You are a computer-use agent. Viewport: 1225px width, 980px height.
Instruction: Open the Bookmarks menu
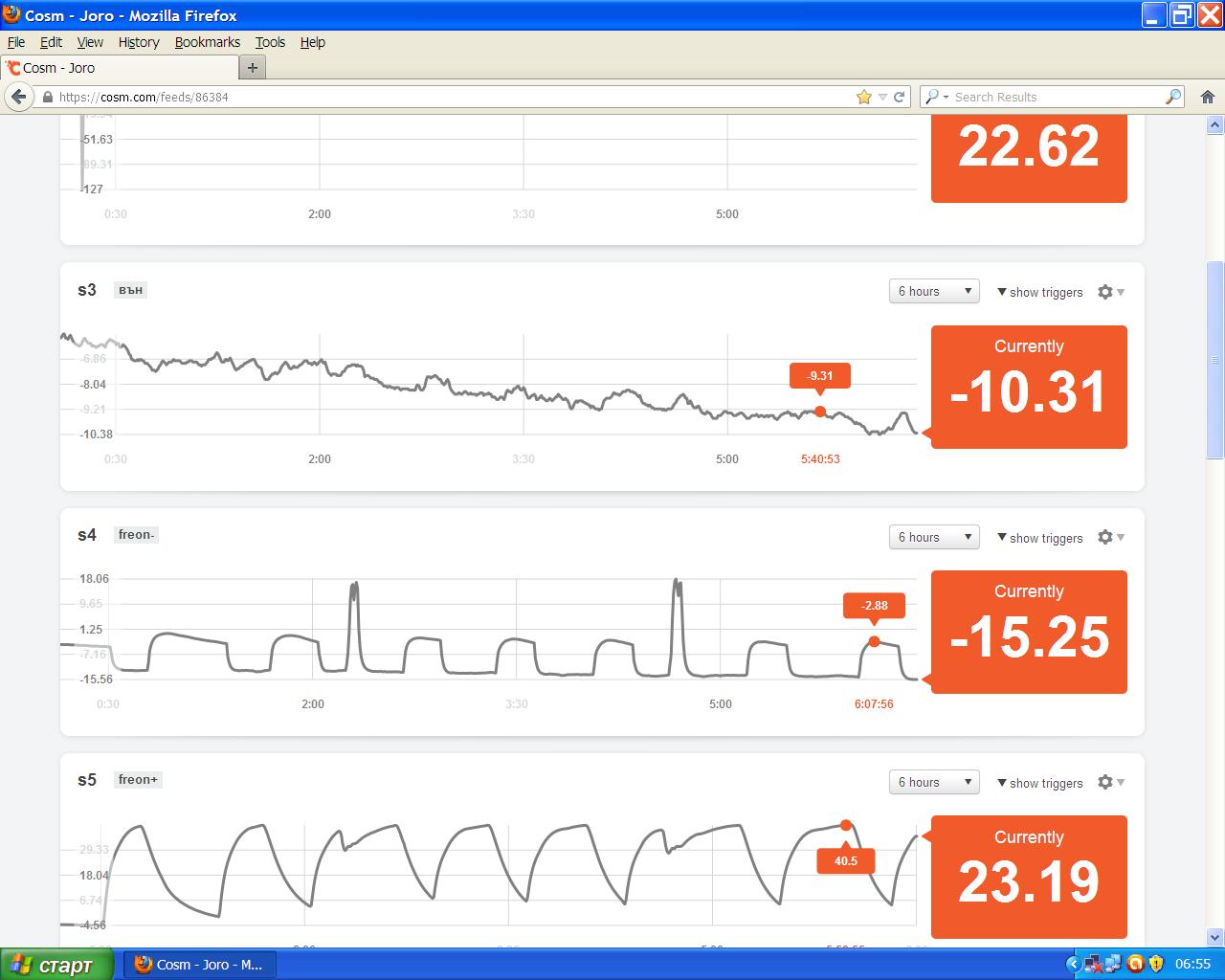tap(207, 42)
